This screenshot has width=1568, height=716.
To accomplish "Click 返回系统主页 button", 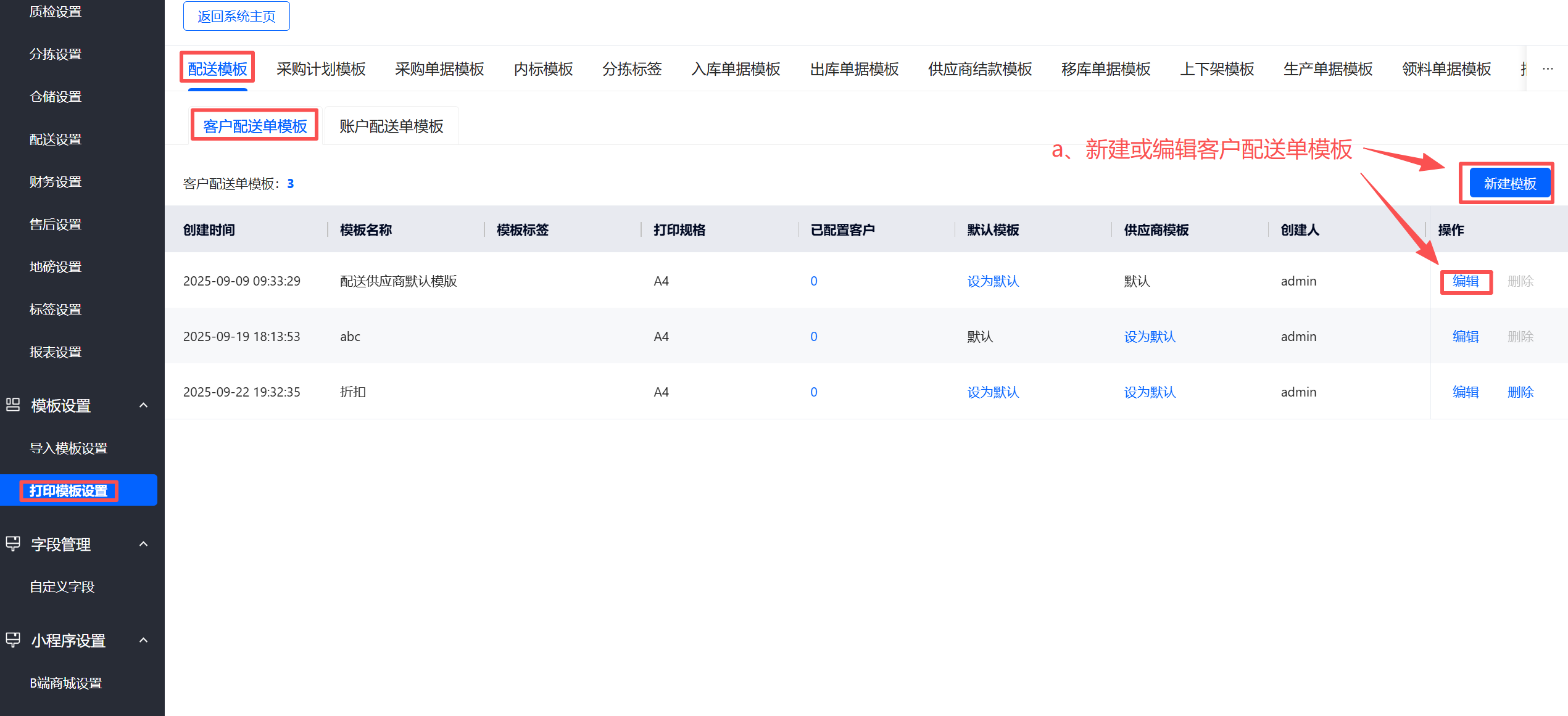I will coord(236,17).
